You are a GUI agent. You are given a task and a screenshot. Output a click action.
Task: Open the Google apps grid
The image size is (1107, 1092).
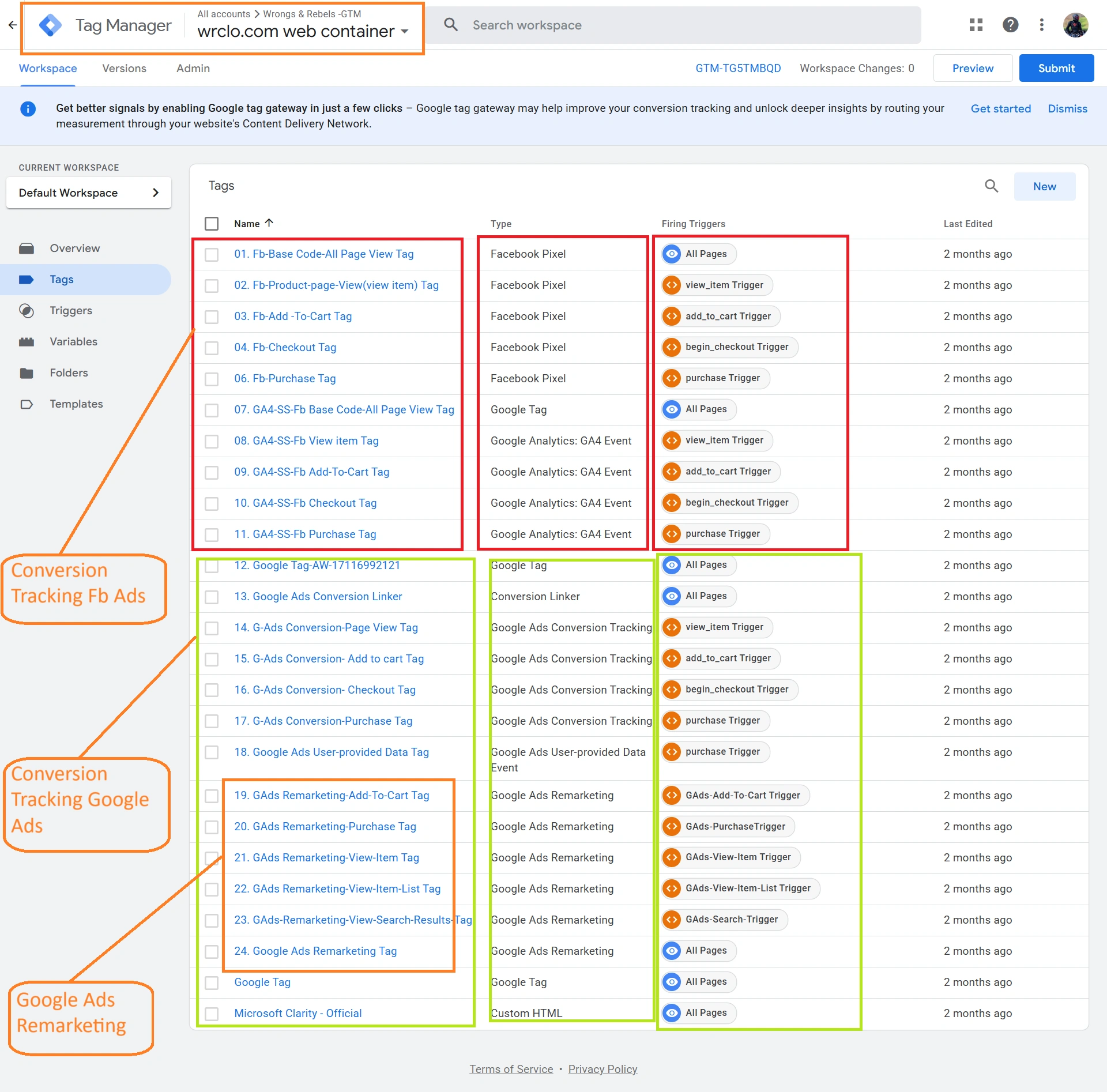click(976, 25)
